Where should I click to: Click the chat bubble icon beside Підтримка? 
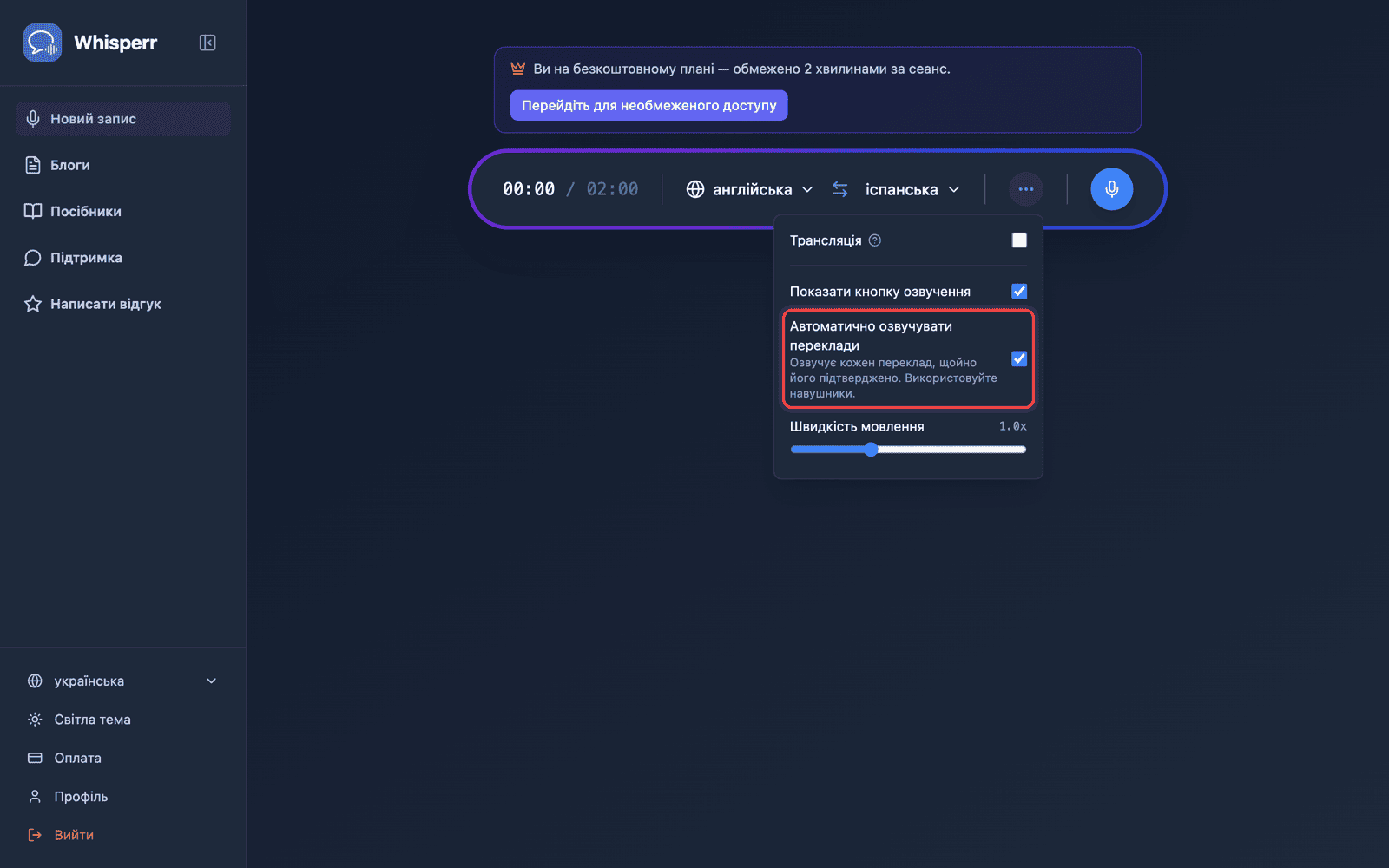tap(33, 258)
